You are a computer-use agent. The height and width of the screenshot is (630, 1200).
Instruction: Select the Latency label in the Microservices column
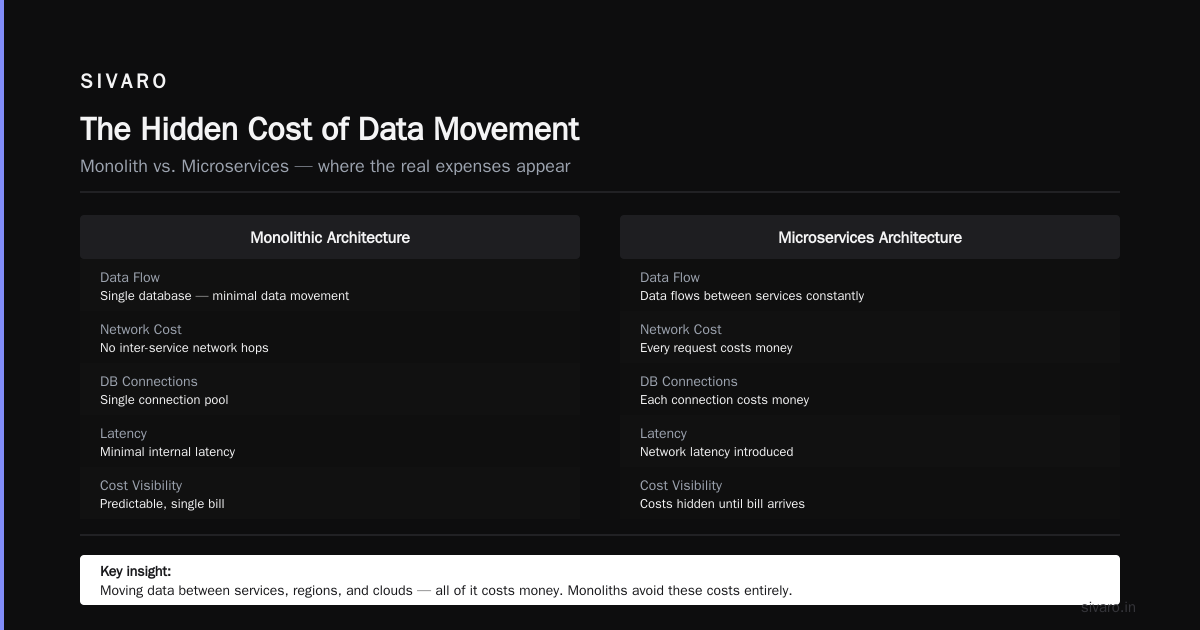tap(663, 433)
